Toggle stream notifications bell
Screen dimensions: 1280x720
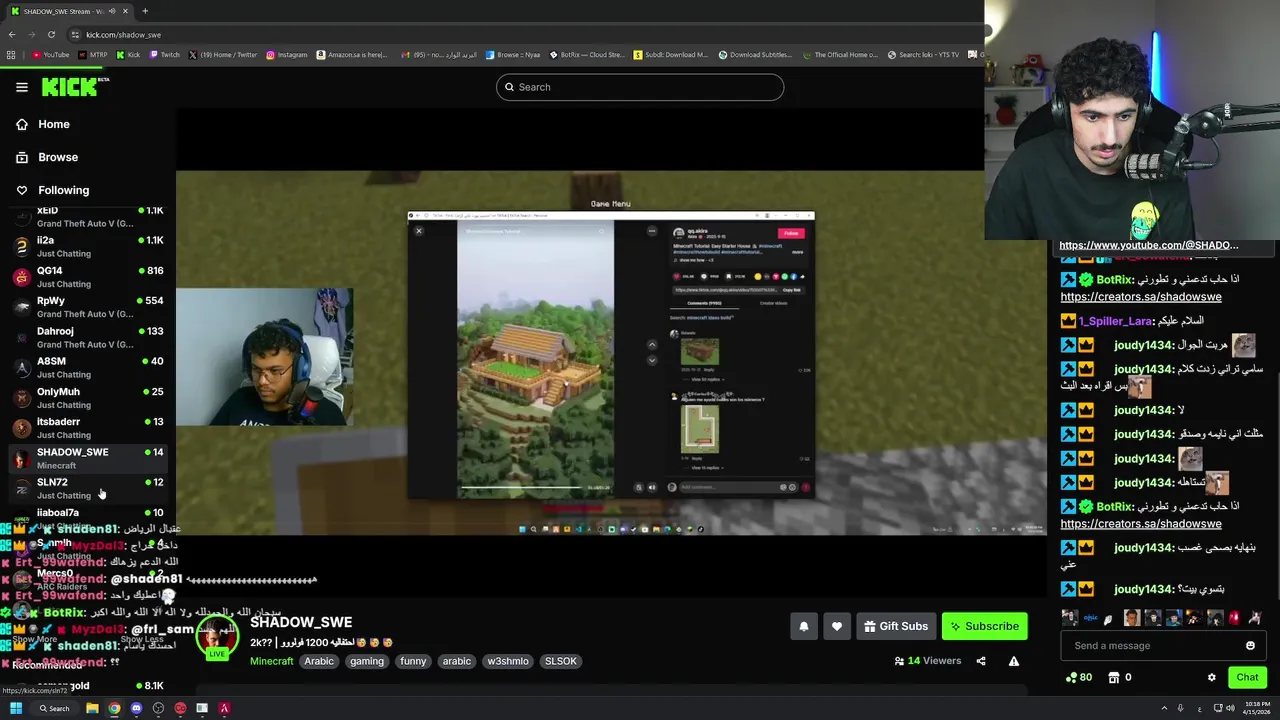pyautogui.click(x=804, y=626)
